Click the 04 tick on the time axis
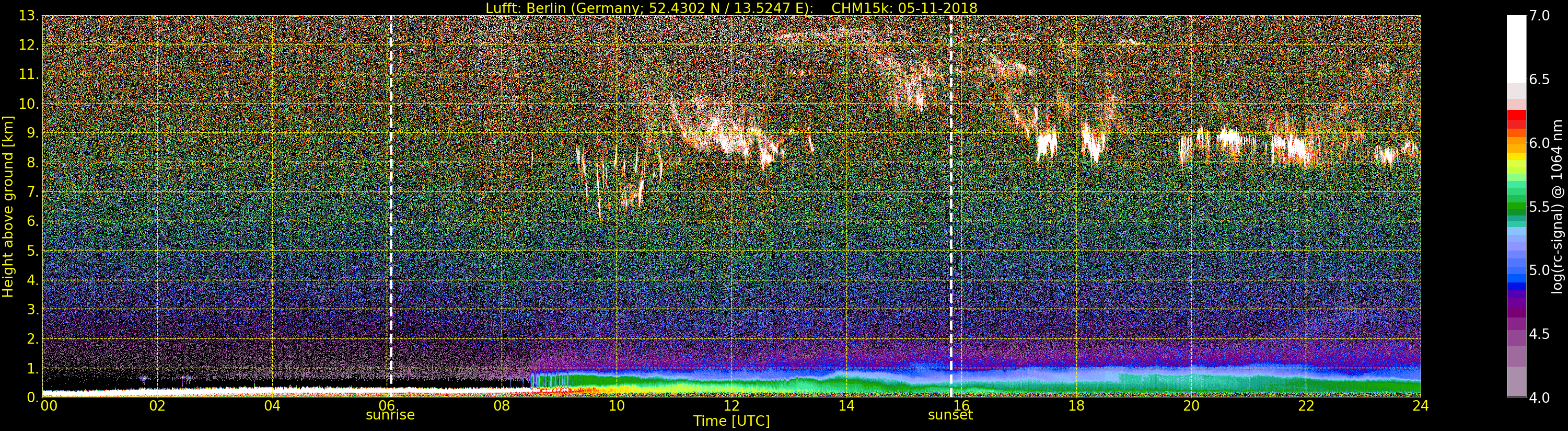1568x431 pixels. coord(272,405)
